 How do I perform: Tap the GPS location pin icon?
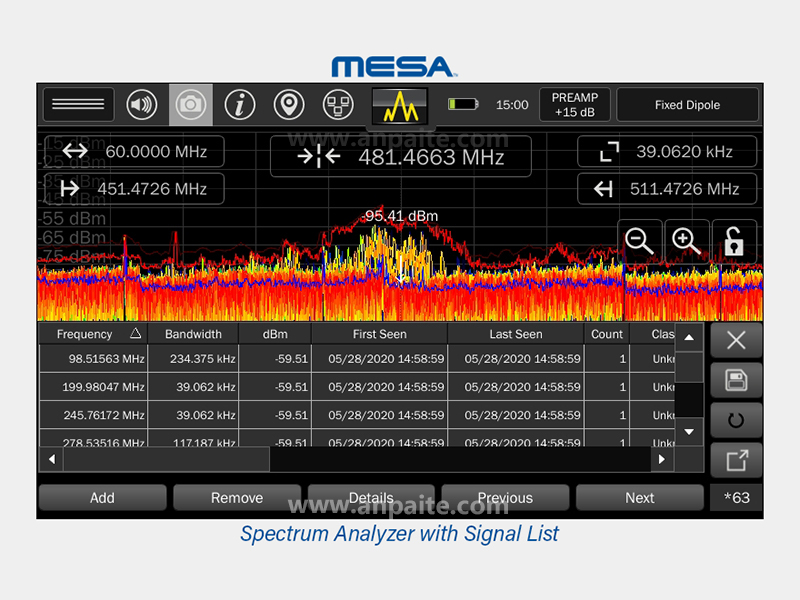tap(289, 105)
